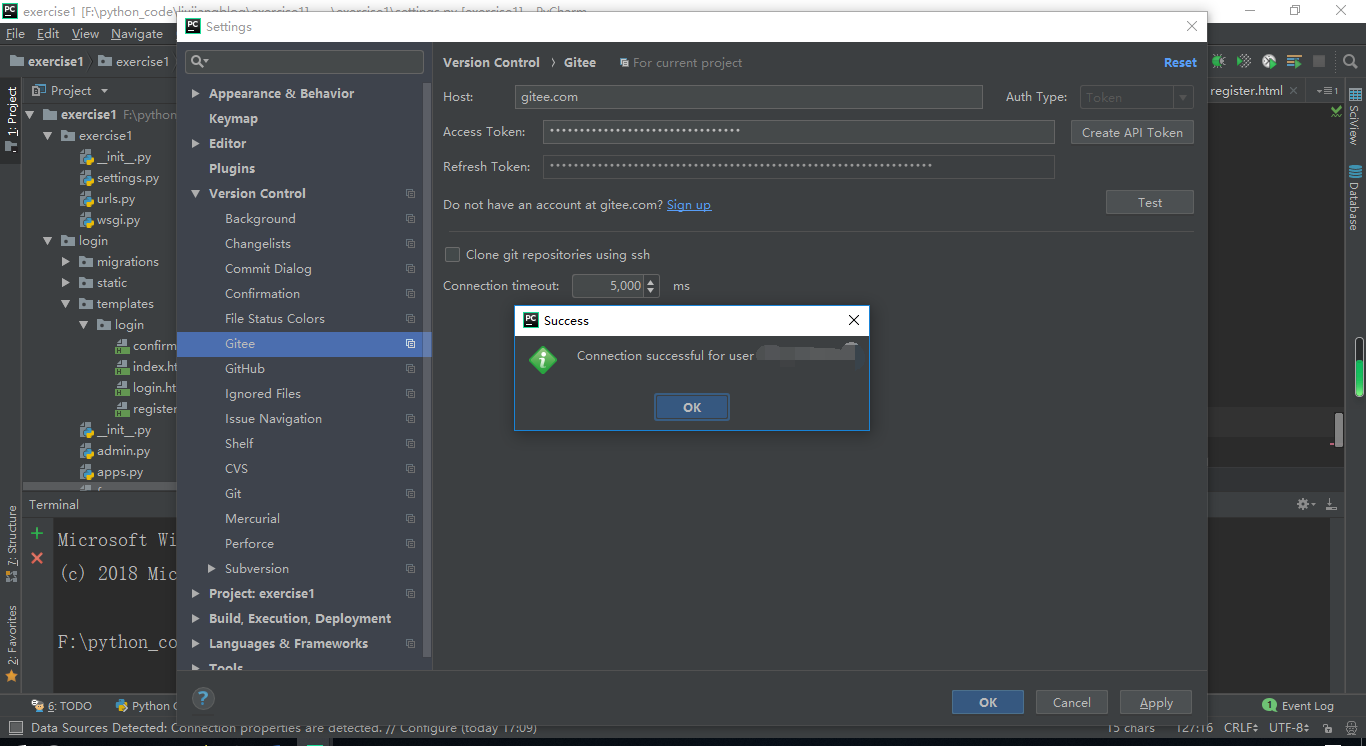Click the Create API Token button

(1132, 132)
